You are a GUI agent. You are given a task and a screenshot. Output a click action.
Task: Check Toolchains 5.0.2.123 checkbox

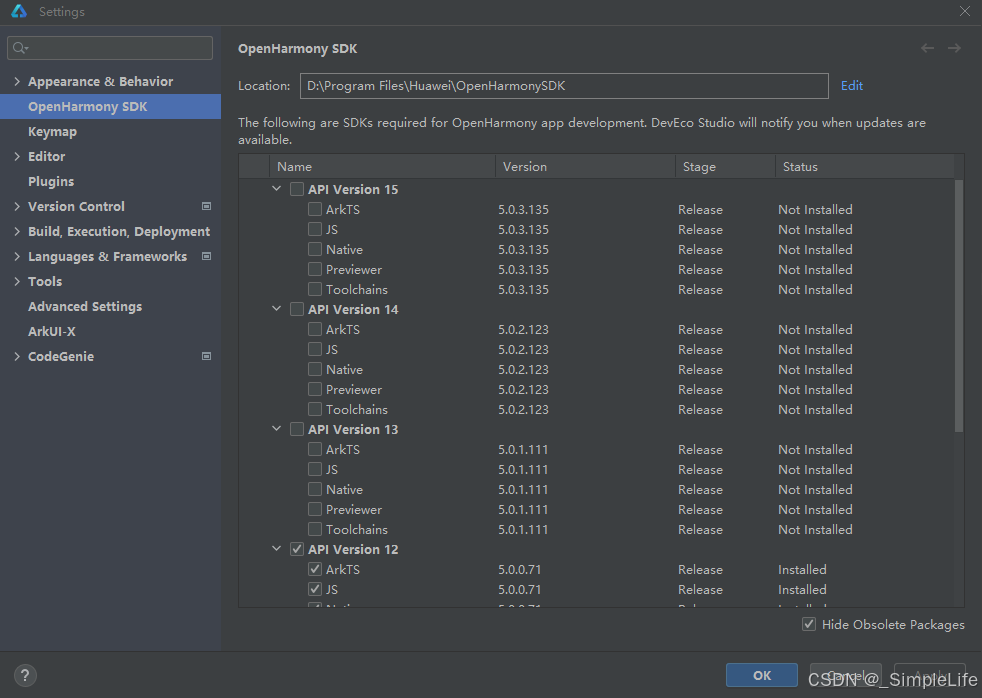(315, 409)
